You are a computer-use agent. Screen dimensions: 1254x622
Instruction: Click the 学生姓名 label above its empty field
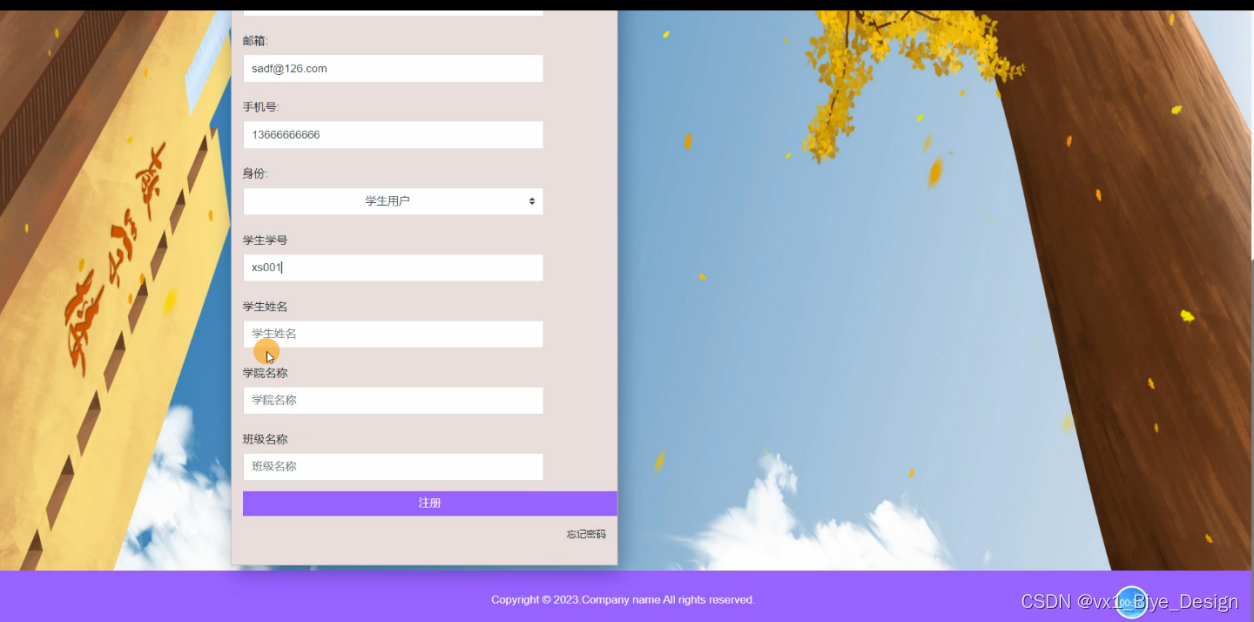265,306
